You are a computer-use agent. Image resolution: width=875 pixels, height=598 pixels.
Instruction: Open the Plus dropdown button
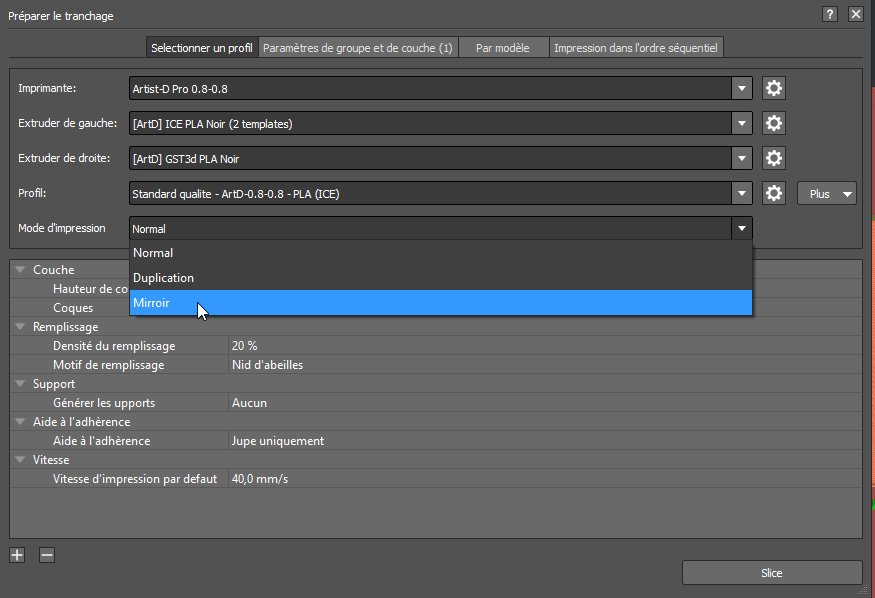826,194
